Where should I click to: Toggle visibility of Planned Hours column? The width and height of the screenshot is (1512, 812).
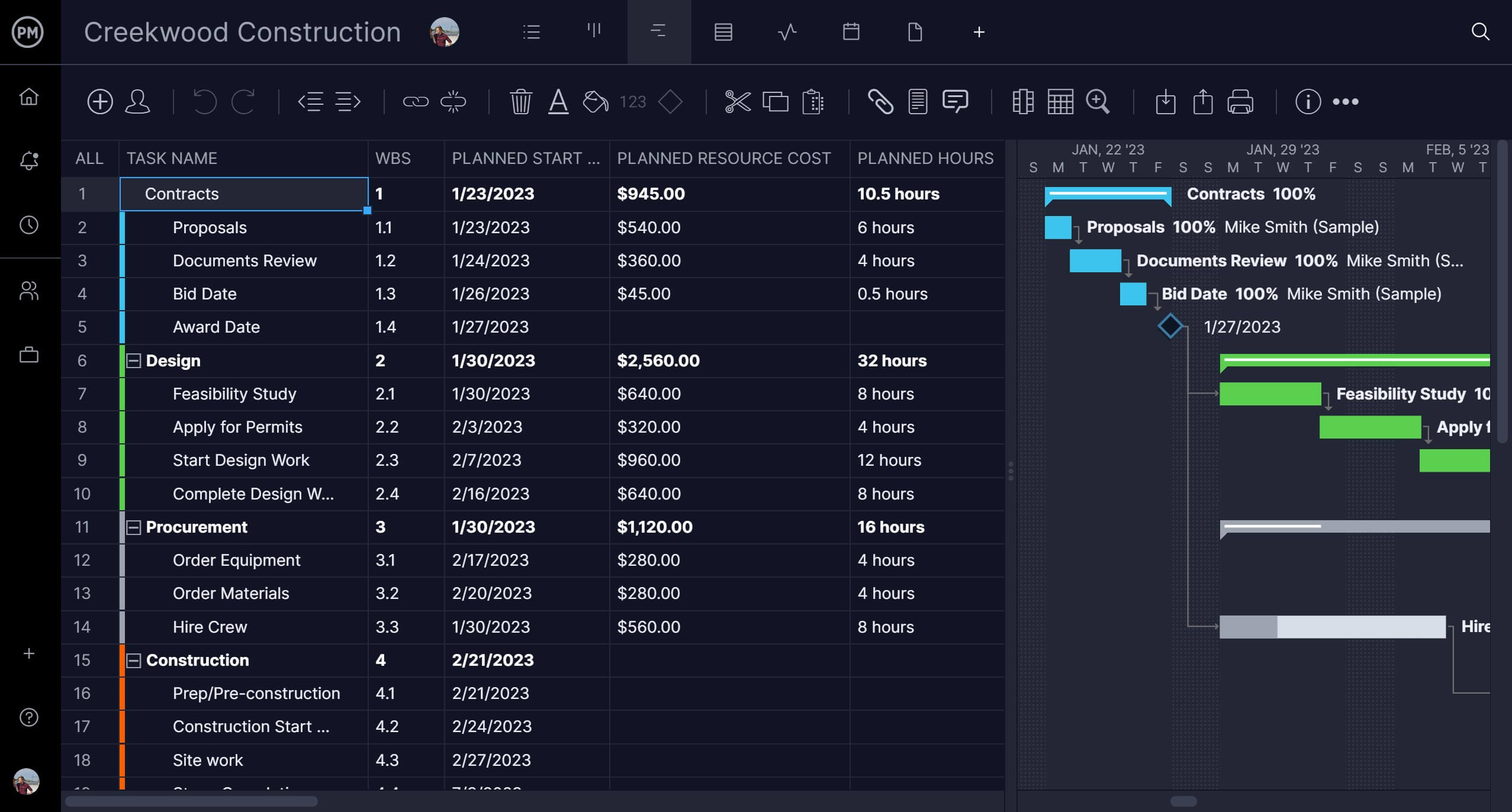[924, 158]
